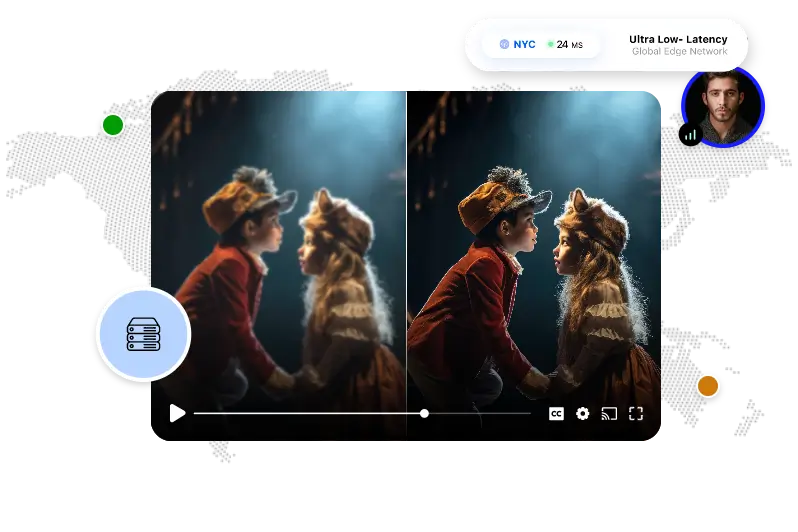Viewport: 798px width, 532px height.
Task: Click the globe icon beside NYC
Action: pyautogui.click(x=504, y=44)
